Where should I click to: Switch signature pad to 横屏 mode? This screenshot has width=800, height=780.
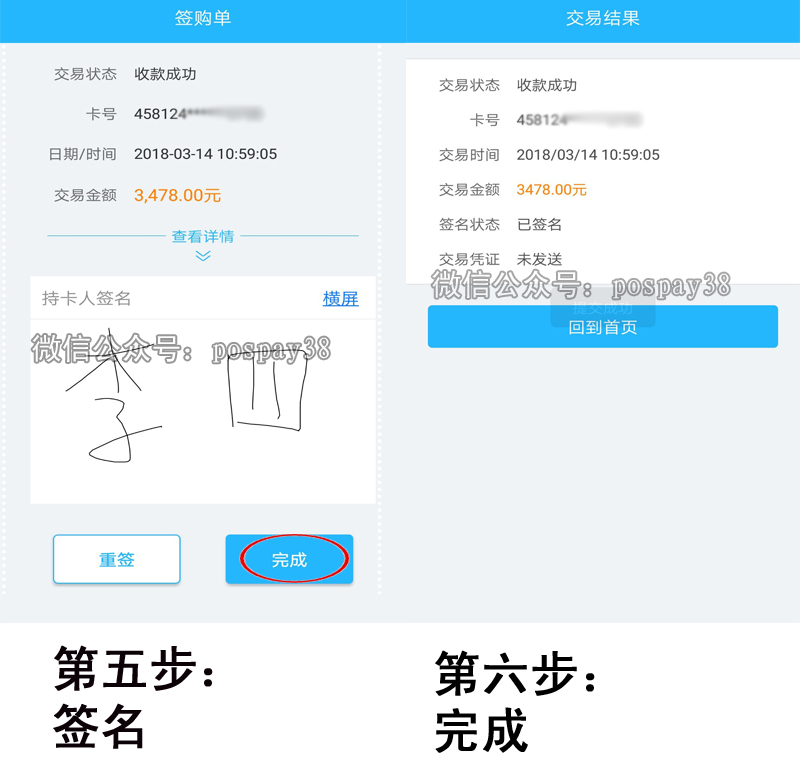pyautogui.click(x=340, y=299)
